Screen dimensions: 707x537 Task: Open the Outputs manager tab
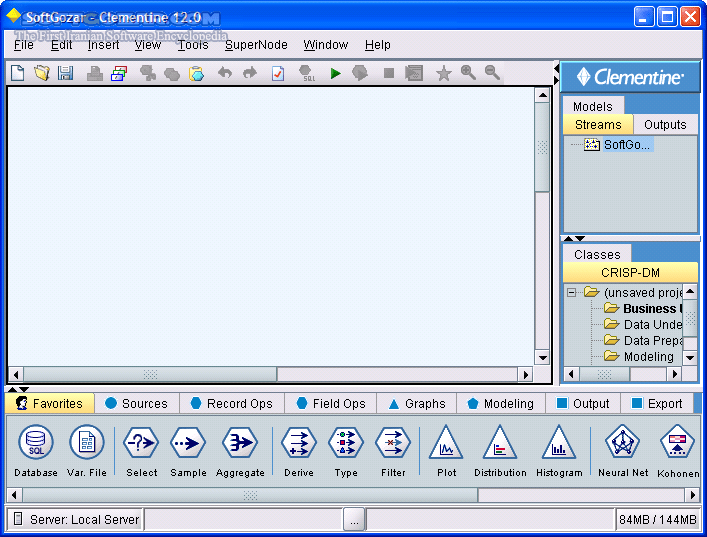pos(665,124)
